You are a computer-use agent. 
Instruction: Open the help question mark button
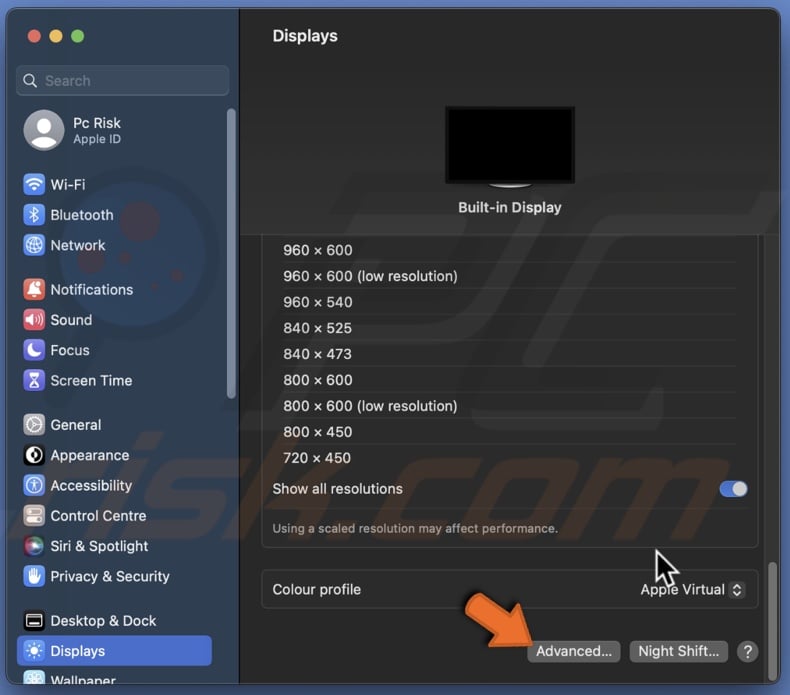pos(748,651)
